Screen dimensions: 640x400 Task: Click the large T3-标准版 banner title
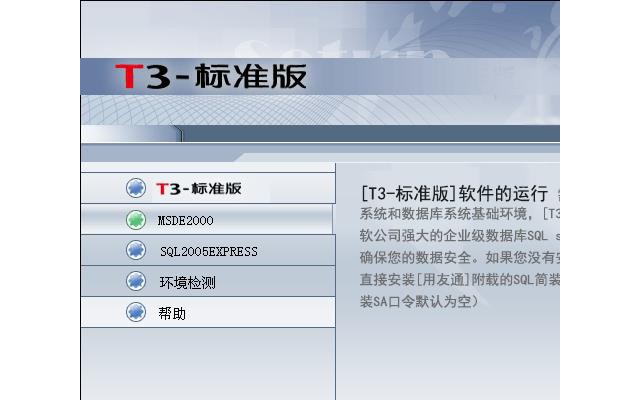pos(211,76)
